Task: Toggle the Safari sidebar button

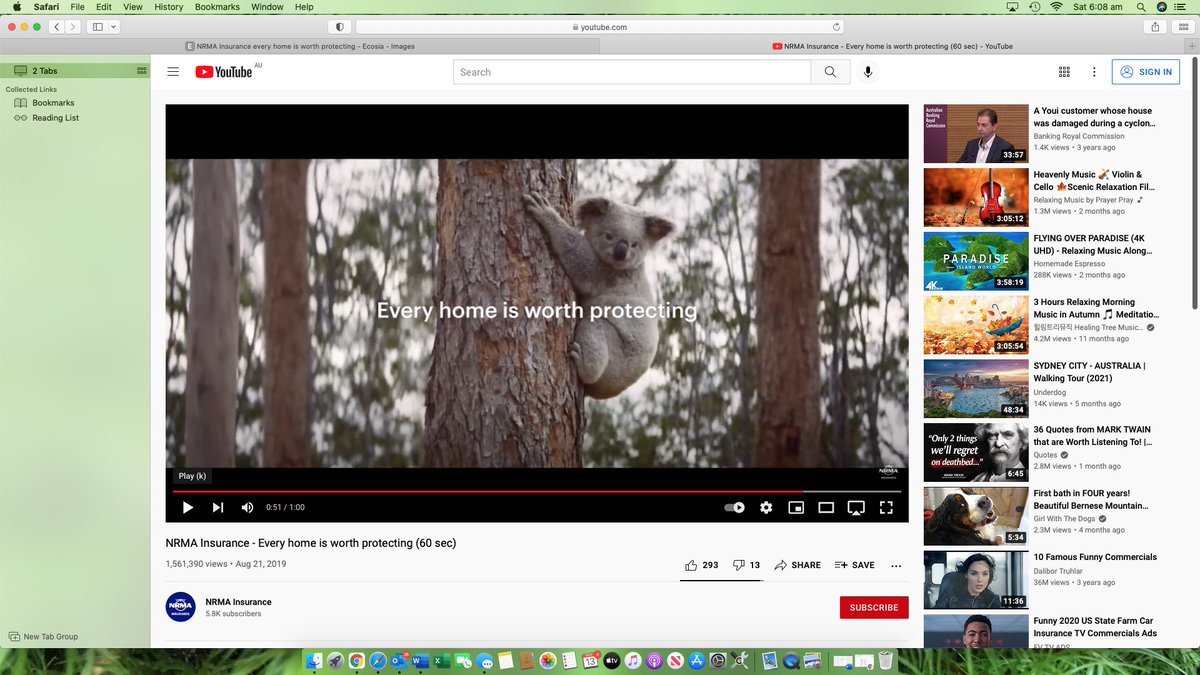Action: click(98, 27)
